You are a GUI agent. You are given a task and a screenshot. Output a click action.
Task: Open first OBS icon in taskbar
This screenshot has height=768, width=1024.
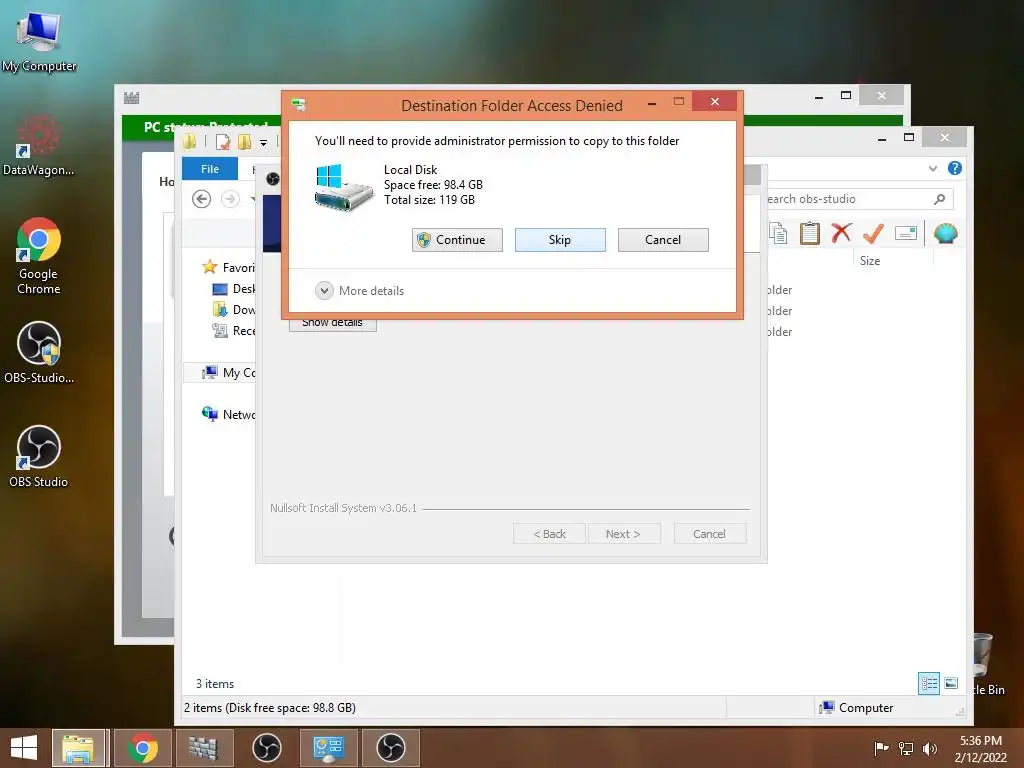(266, 748)
